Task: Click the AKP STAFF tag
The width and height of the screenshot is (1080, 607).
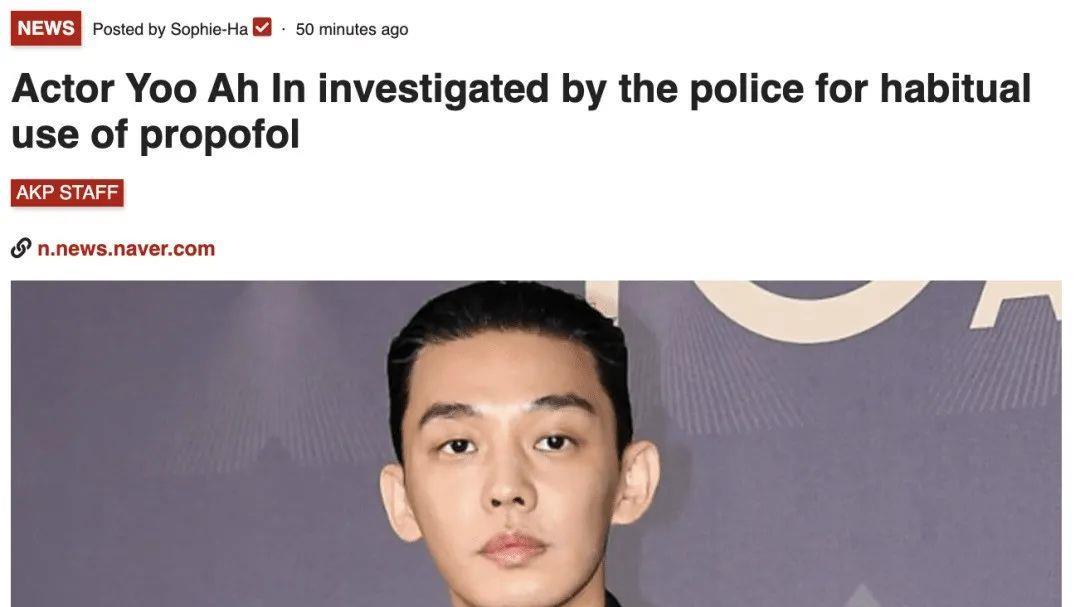Action: coord(68,192)
